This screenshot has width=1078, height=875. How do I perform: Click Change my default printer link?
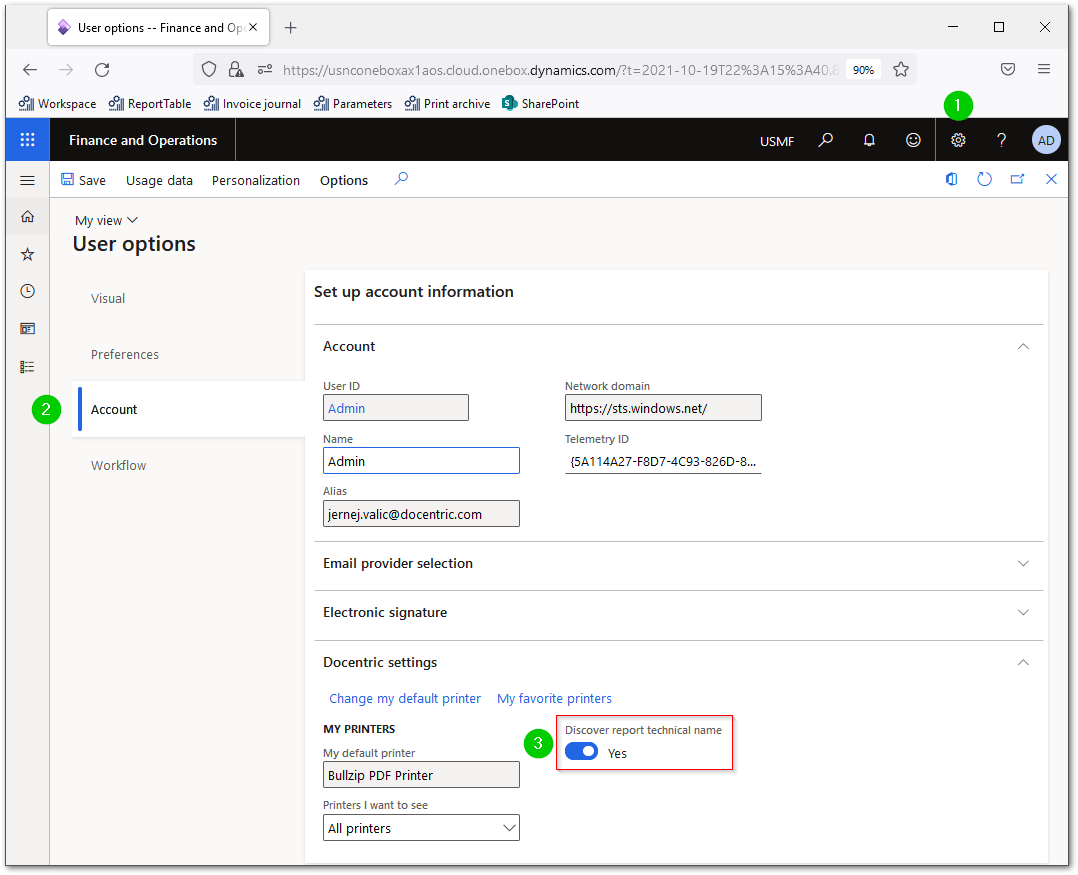pyautogui.click(x=405, y=698)
